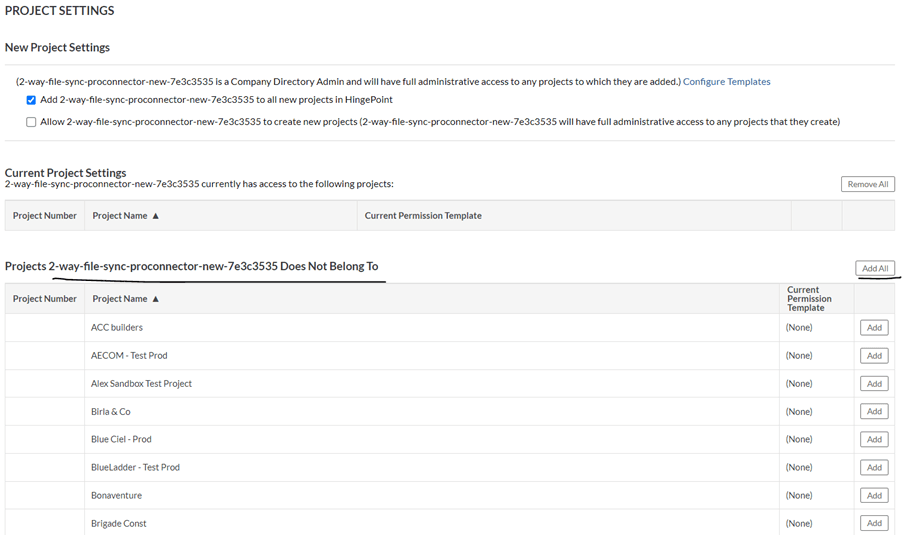Image resolution: width=910 pixels, height=535 pixels.
Task: Add the Bonaventure project
Action: pos(874,496)
